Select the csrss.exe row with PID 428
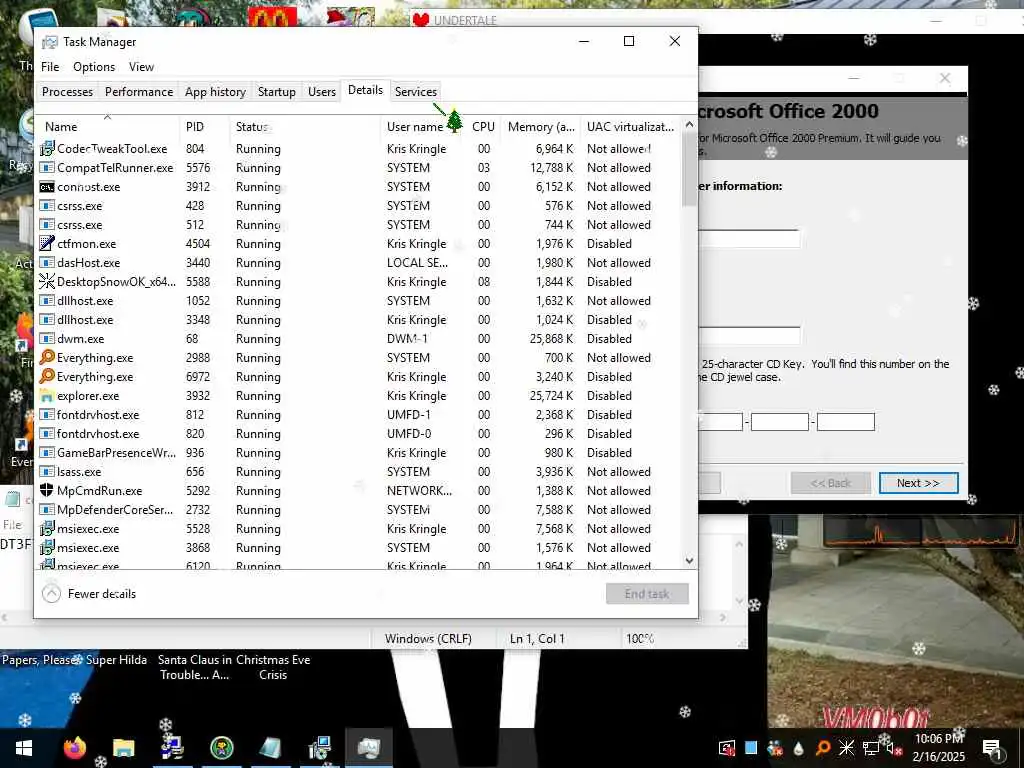This screenshot has height=768, width=1024. point(359,206)
